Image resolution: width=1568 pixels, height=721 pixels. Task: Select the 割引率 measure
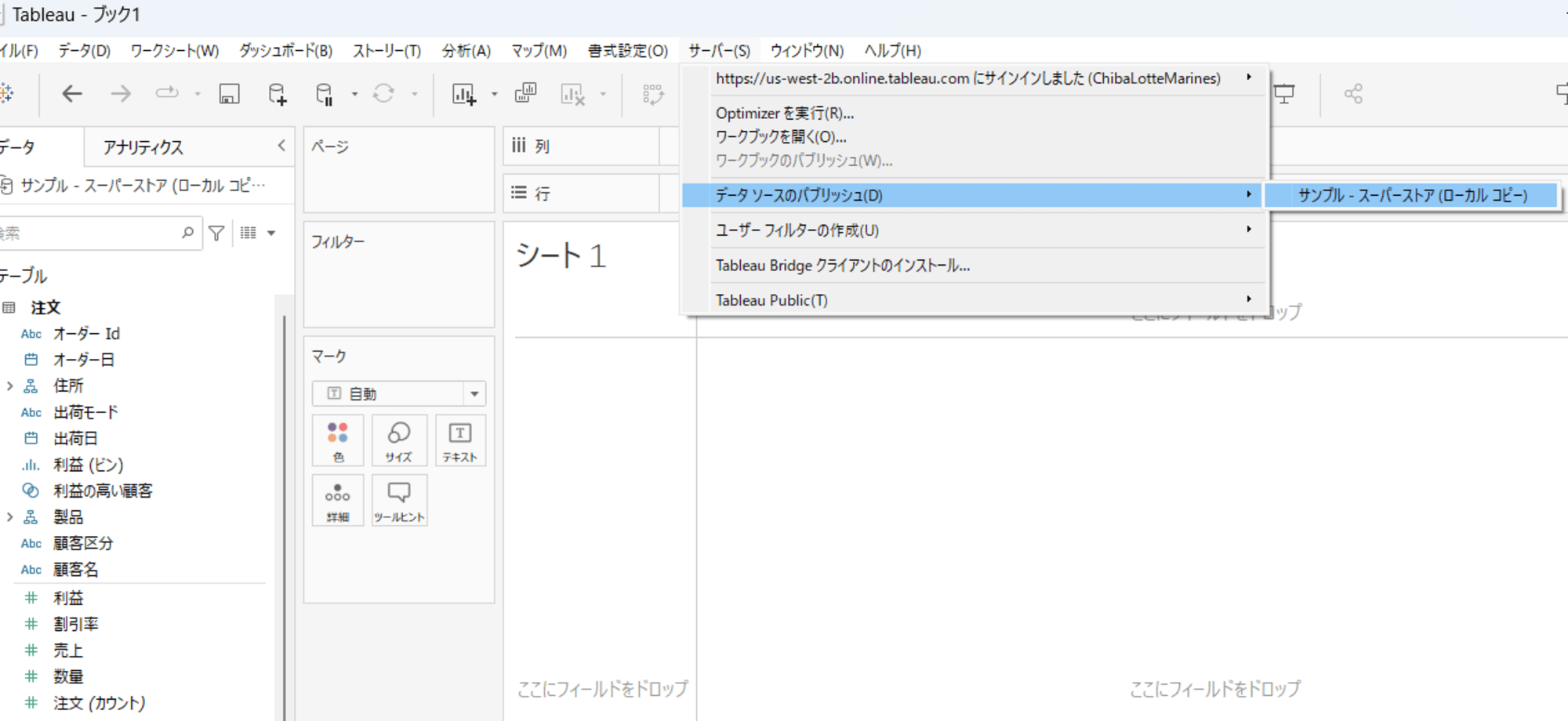coord(76,625)
